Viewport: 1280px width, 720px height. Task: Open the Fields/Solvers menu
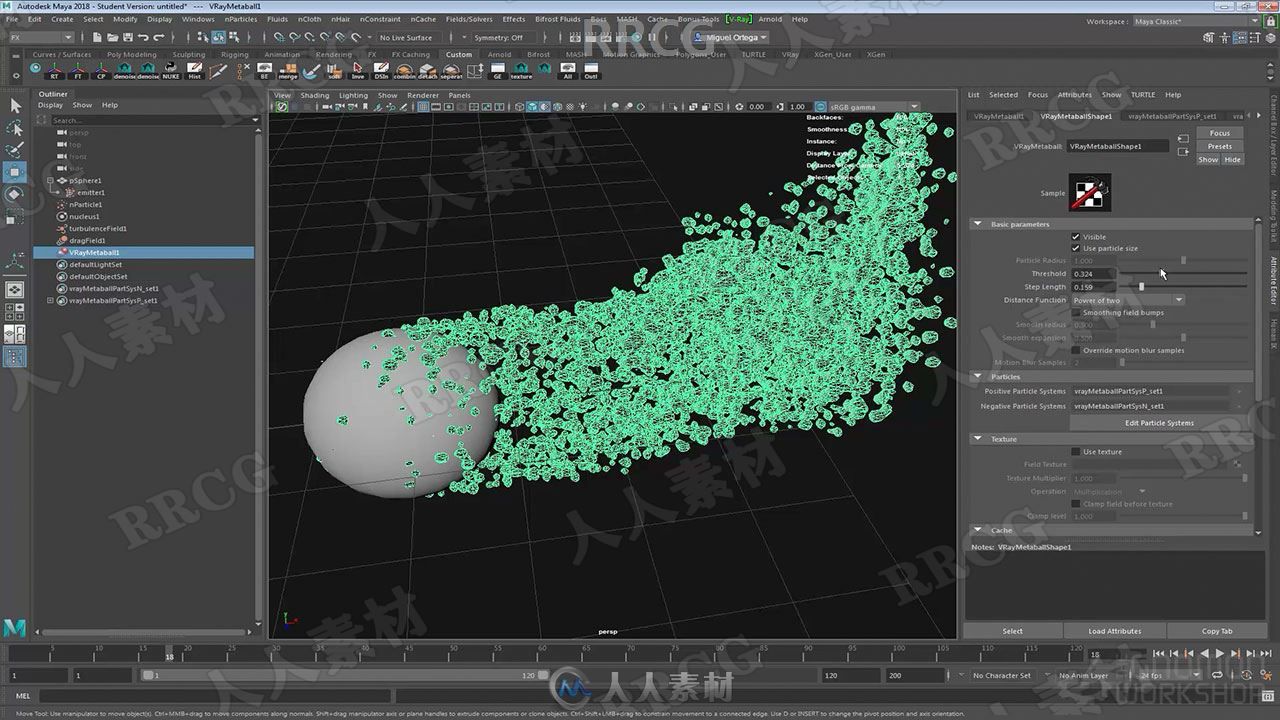(469, 19)
